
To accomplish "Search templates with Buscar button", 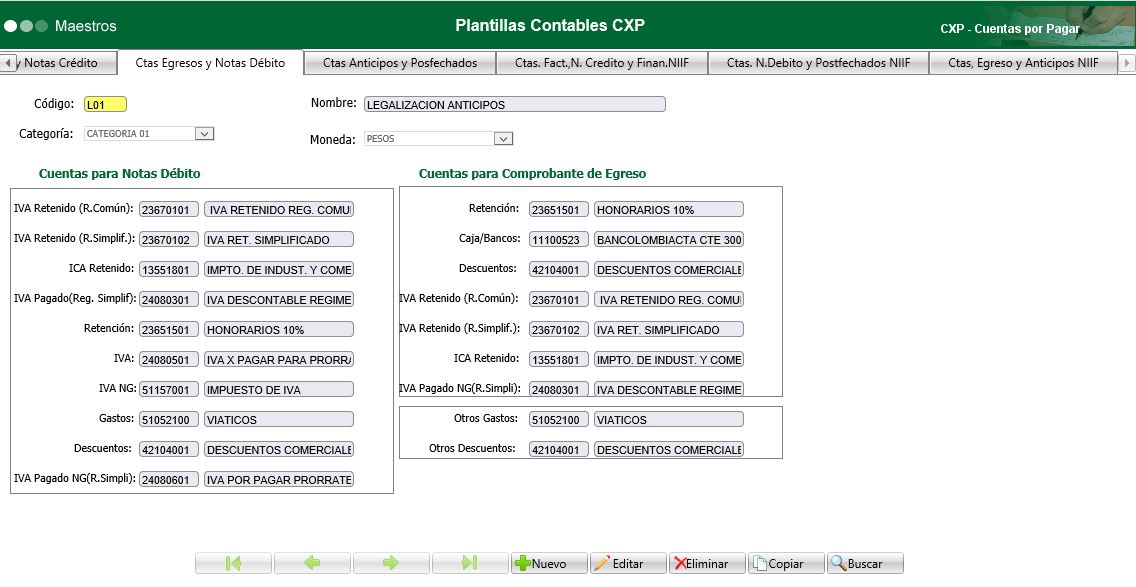I will [x=865, y=563].
